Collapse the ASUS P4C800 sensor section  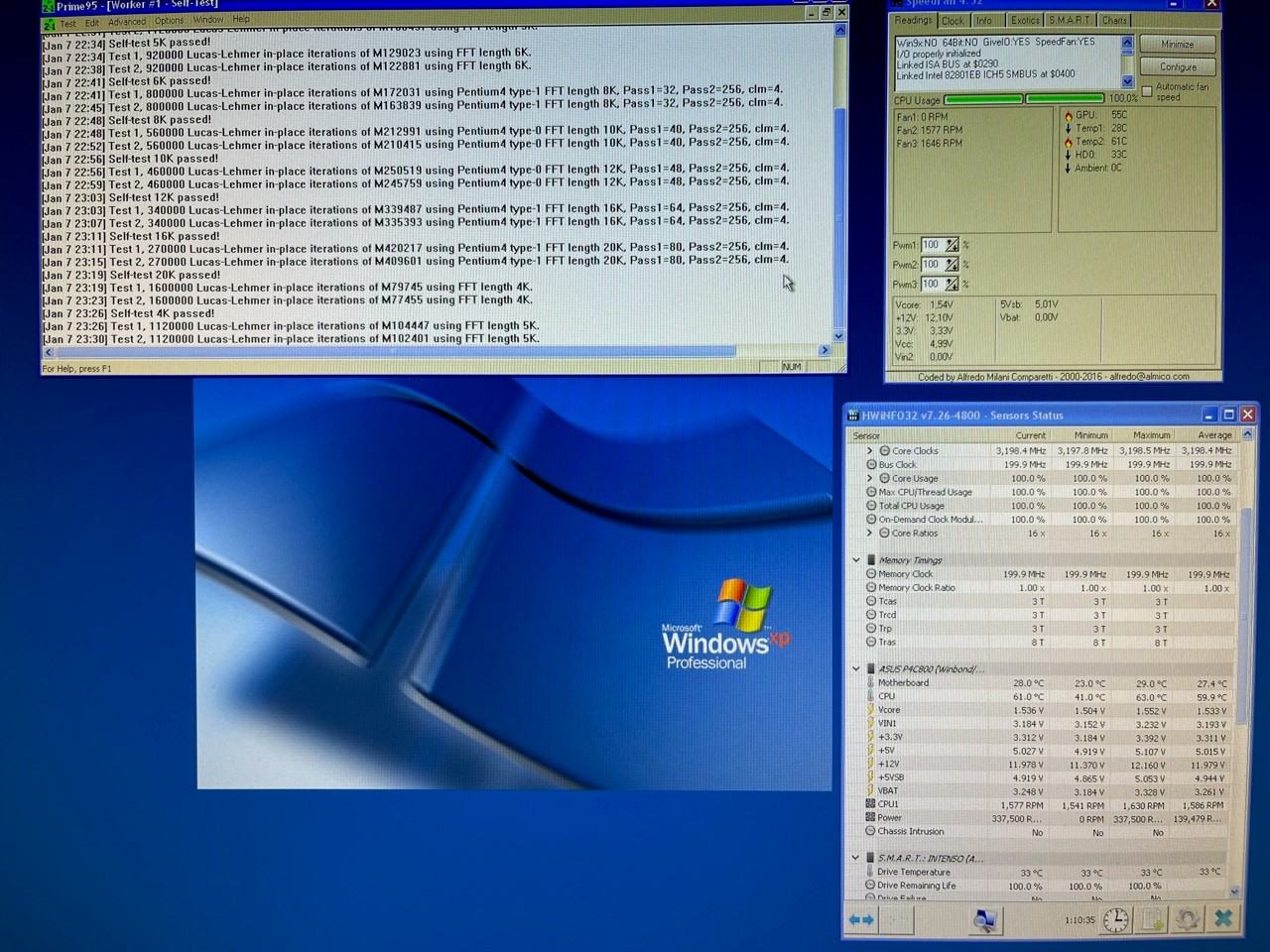click(856, 669)
